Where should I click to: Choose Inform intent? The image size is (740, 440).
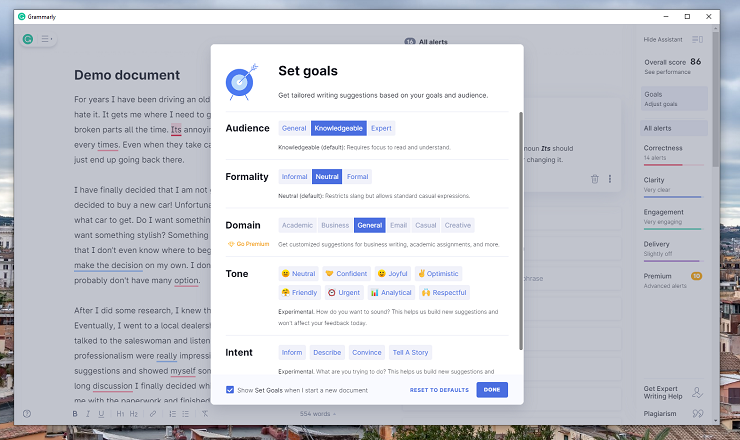(292, 353)
